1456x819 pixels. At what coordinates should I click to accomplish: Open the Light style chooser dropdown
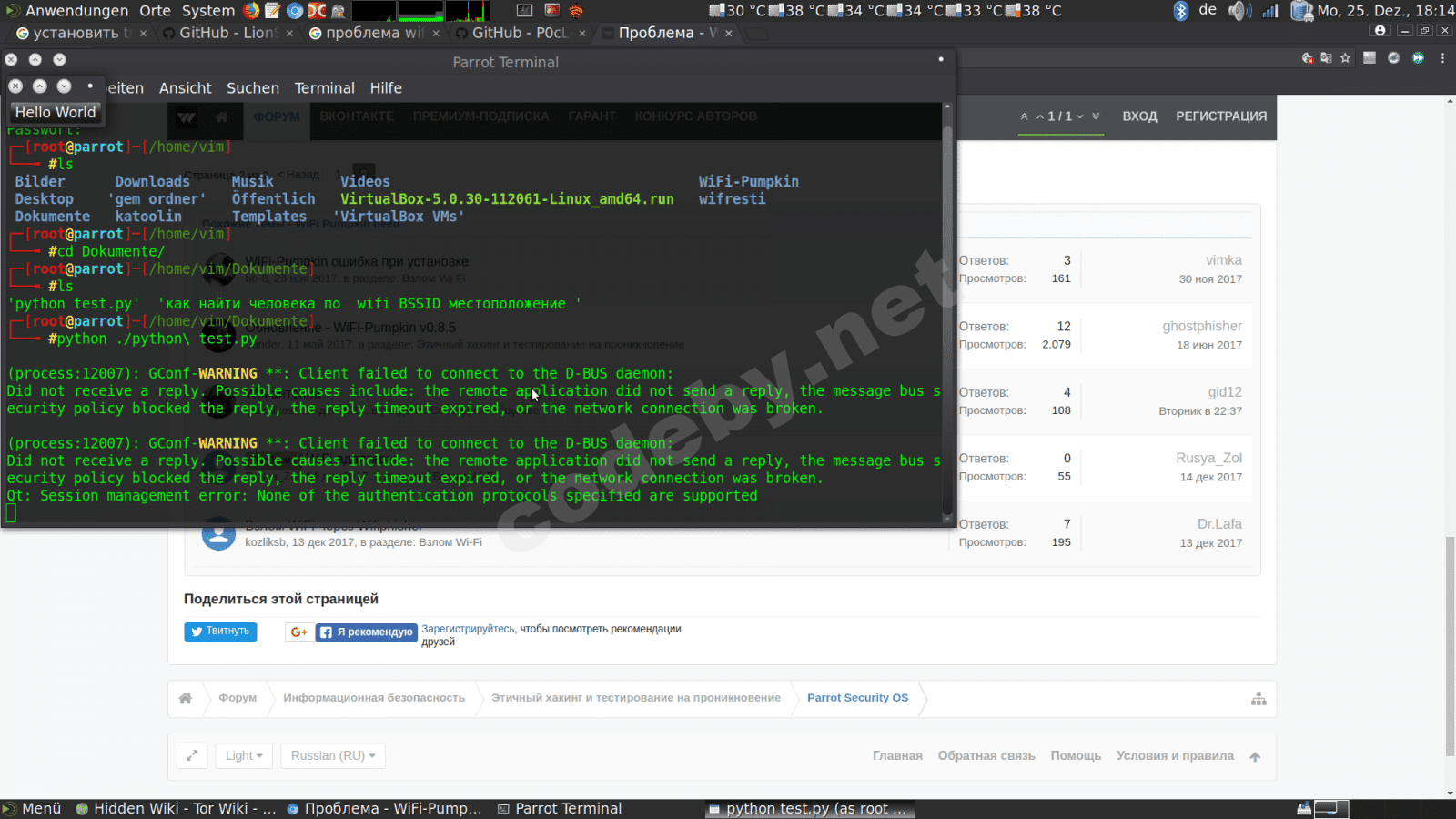pyautogui.click(x=244, y=755)
